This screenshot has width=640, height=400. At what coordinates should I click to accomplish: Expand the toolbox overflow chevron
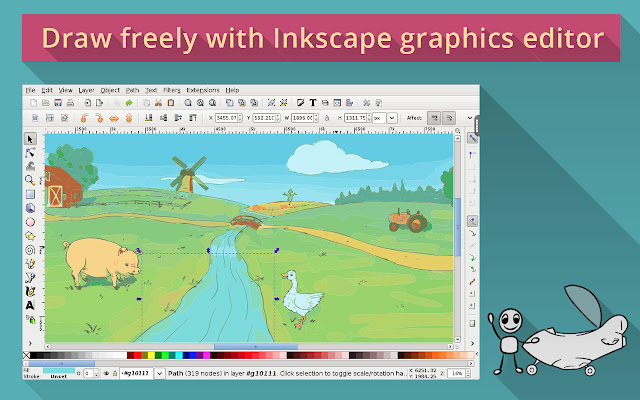pos(30,343)
